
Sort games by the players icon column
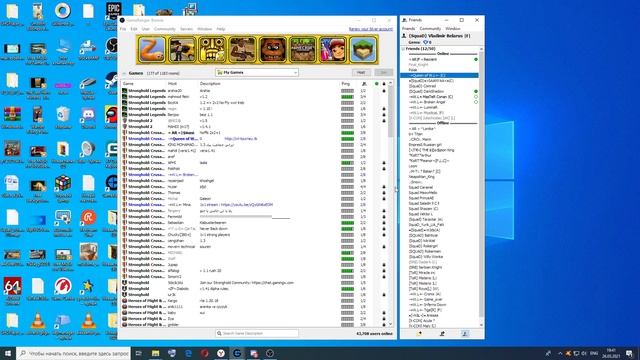coord(364,84)
